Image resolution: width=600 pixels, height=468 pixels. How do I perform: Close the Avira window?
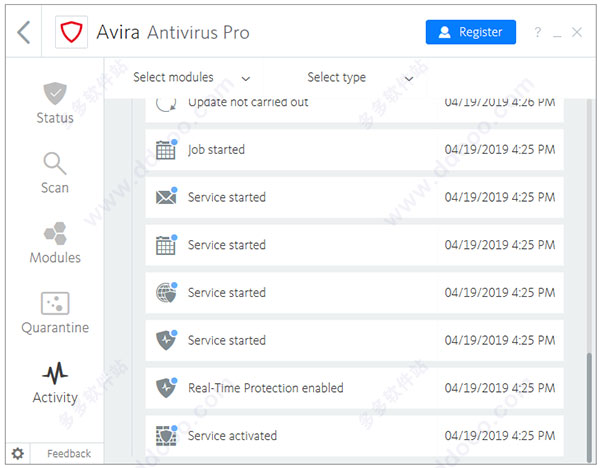click(577, 32)
